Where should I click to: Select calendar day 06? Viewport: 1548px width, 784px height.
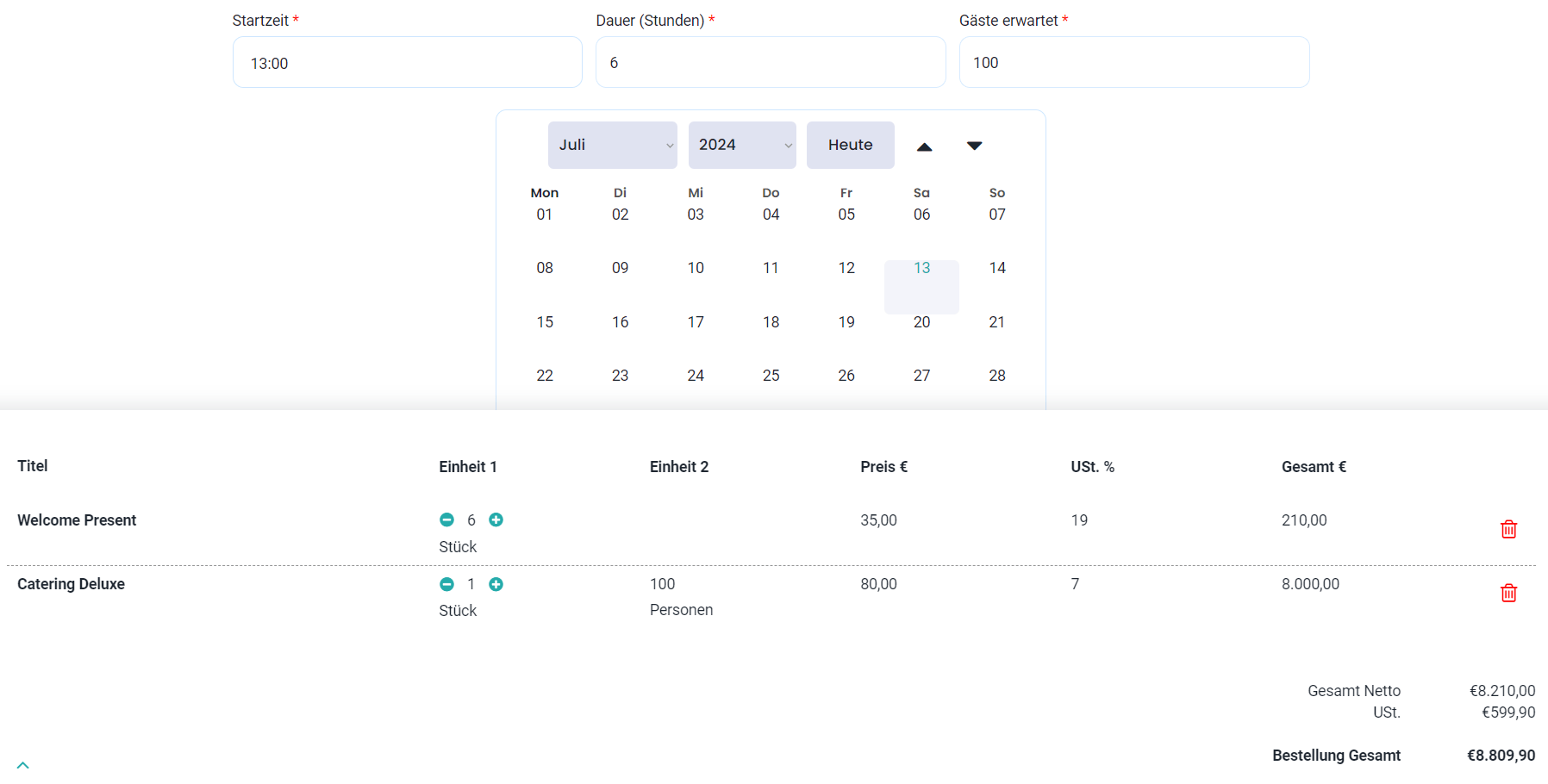[922, 214]
